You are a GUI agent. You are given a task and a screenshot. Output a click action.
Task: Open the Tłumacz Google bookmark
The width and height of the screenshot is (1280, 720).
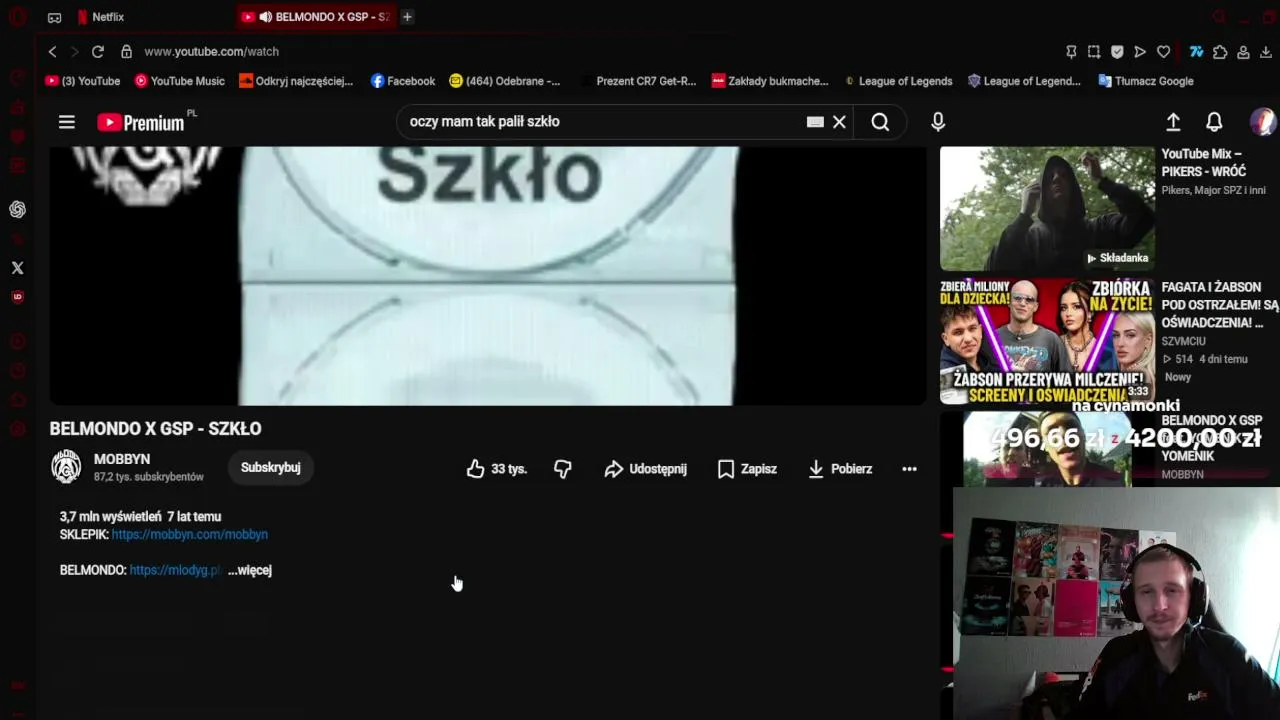coord(1146,81)
